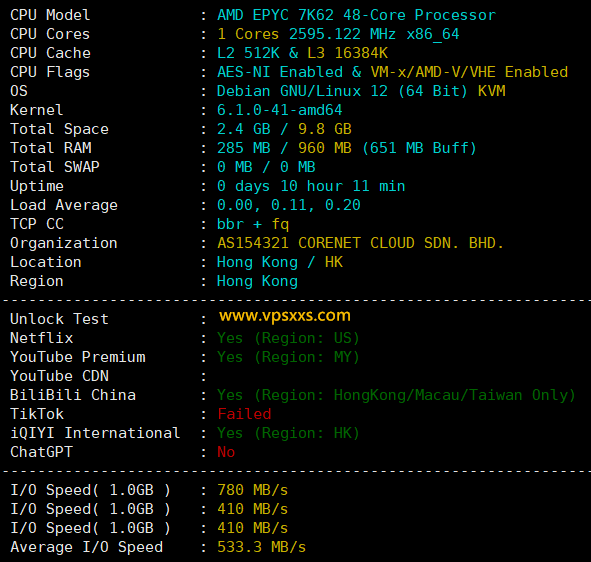The height and width of the screenshot is (562, 591).
Task: Click the Hong Kong / HK location text
Action: click(280, 262)
